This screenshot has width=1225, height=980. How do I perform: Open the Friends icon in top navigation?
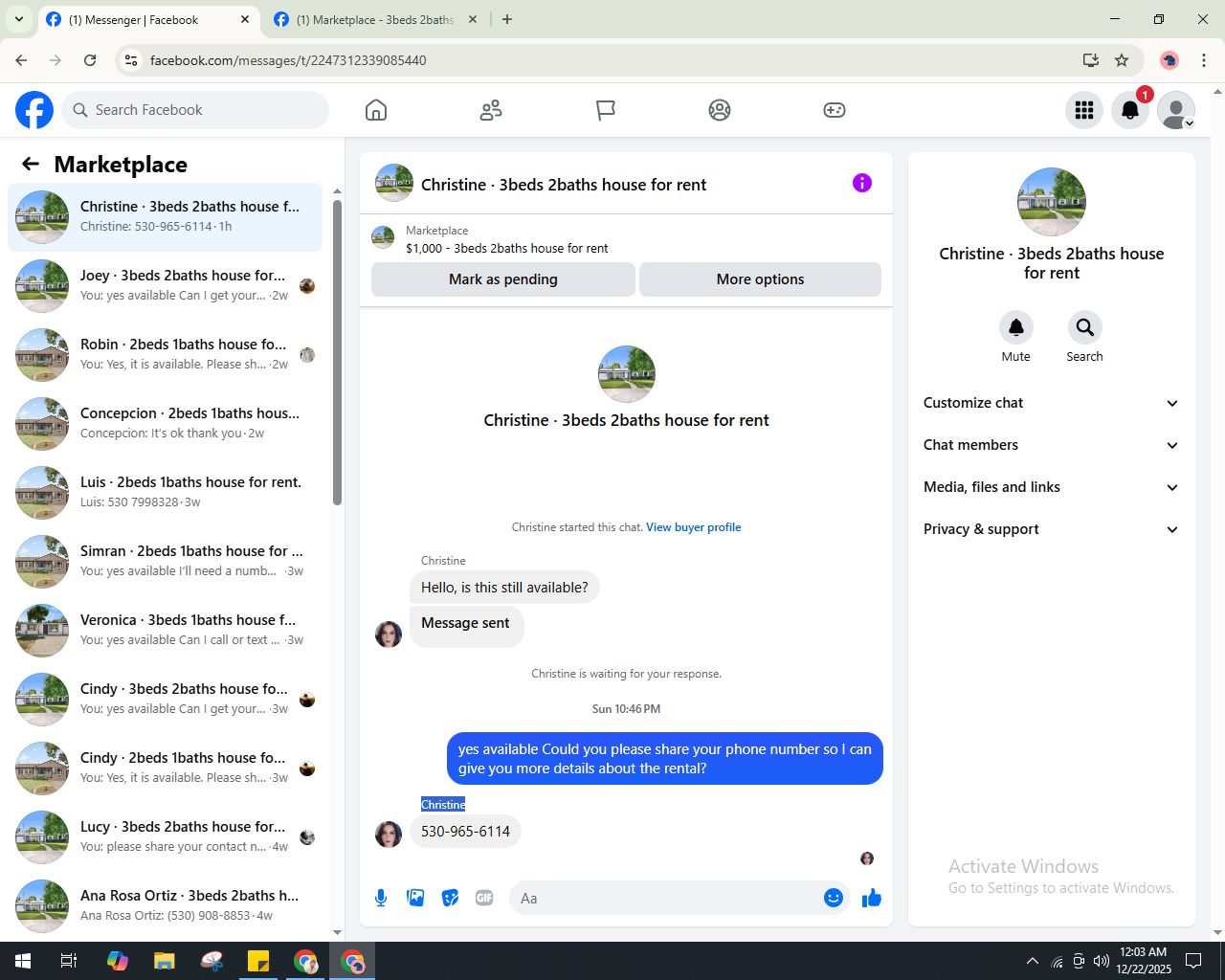[x=491, y=110]
